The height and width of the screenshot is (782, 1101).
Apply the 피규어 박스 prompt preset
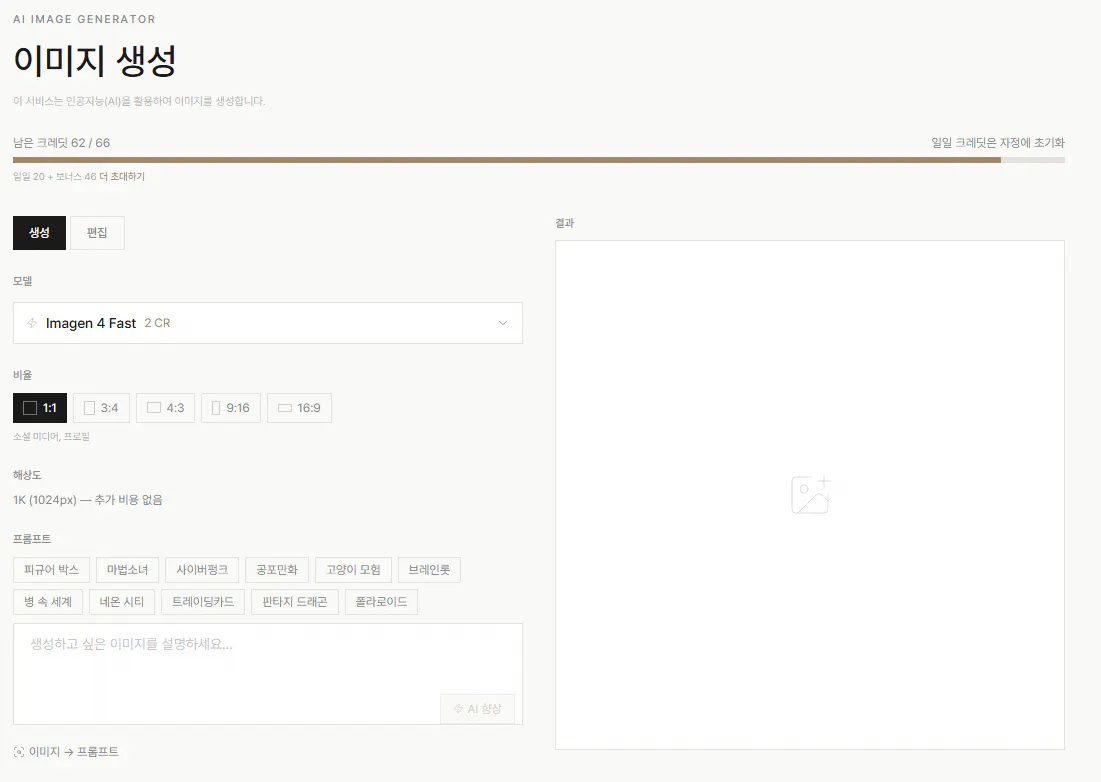51,570
